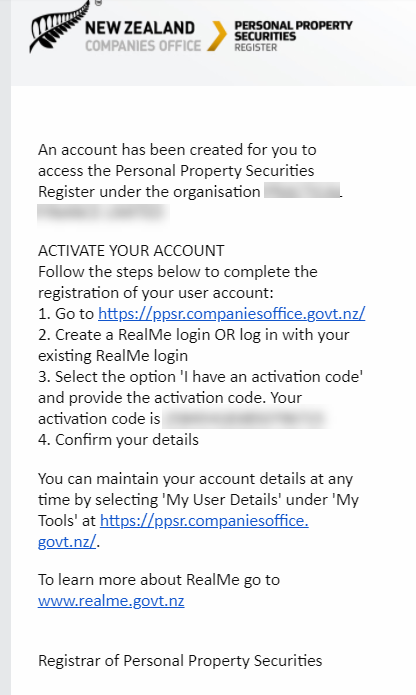The height and width of the screenshot is (695, 416).
Task: Click the registered trademark symbol above fern
Action: (98, 3)
